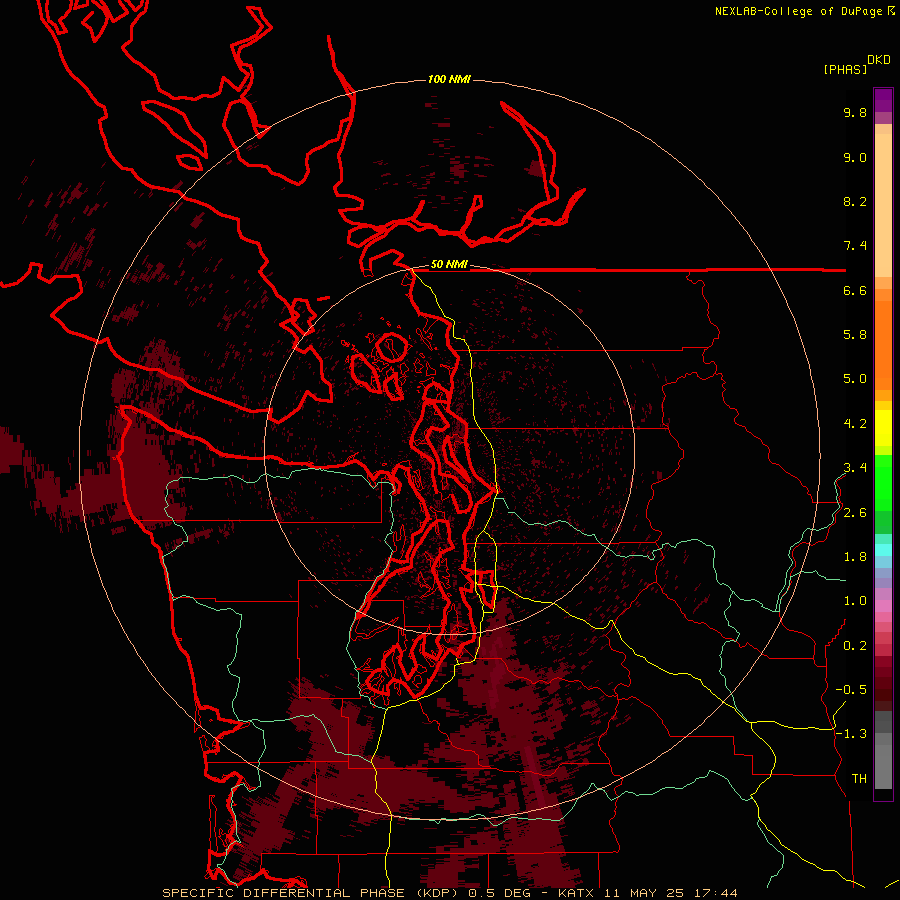Click the KATX station identifier in footer

click(x=578, y=893)
